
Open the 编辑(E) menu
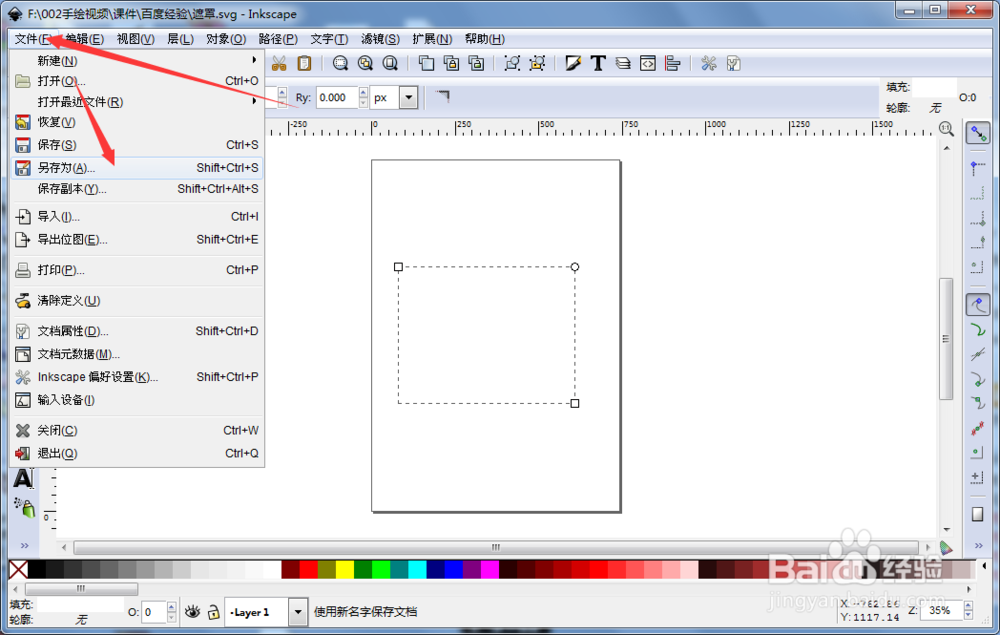pos(85,39)
